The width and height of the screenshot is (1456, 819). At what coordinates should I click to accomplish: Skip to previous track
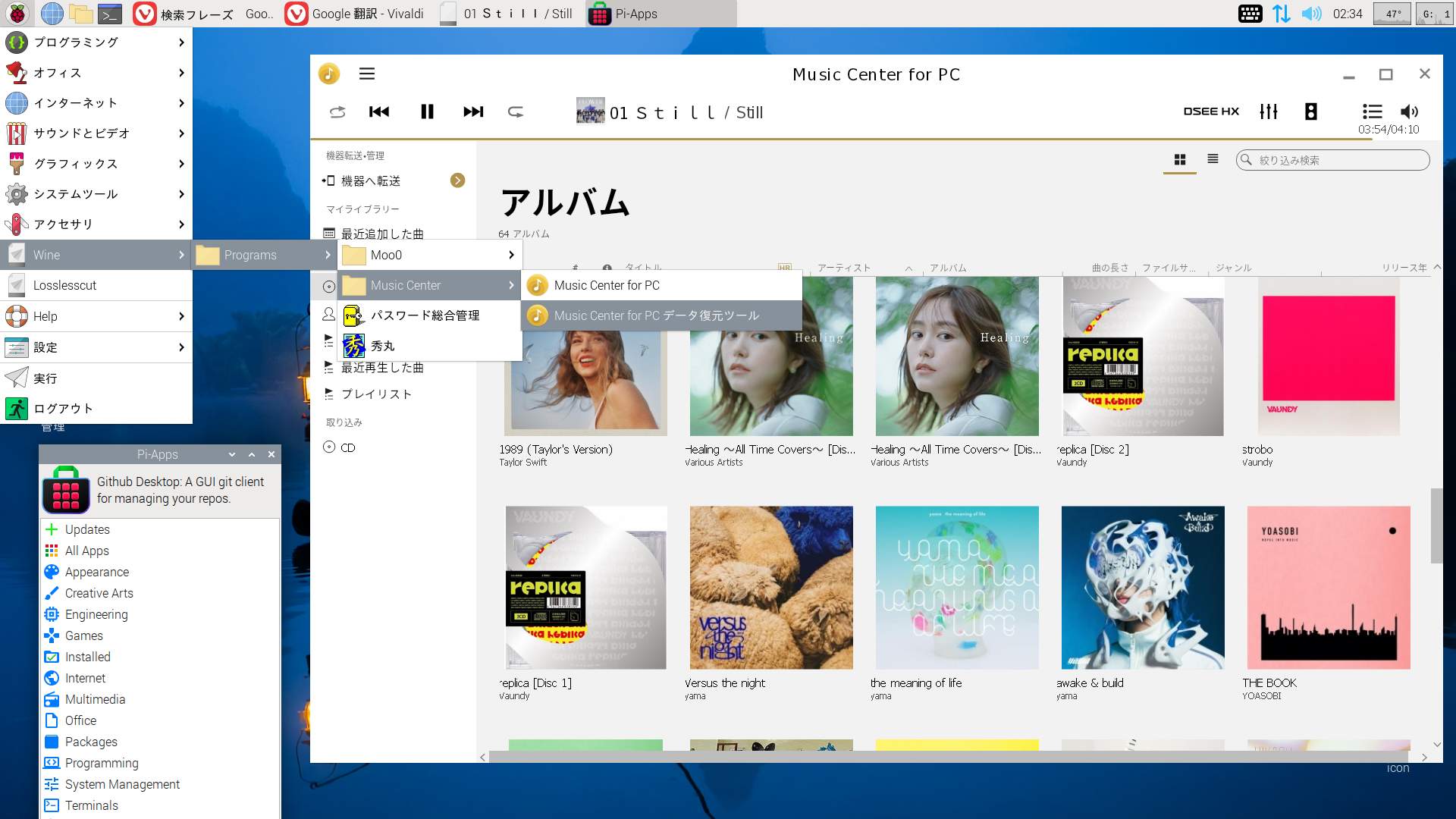point(379,111)
